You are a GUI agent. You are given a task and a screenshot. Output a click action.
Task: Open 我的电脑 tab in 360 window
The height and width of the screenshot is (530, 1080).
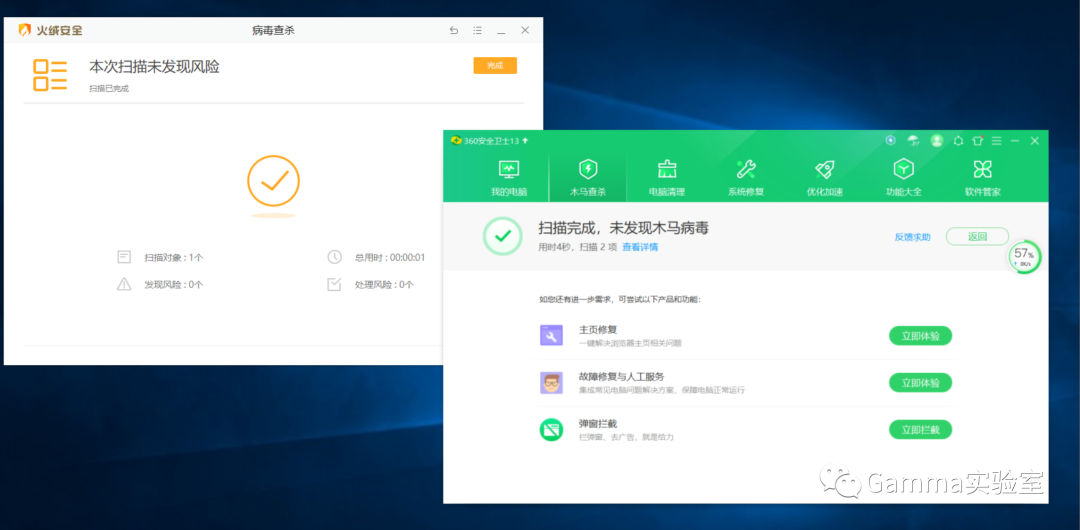509,178
